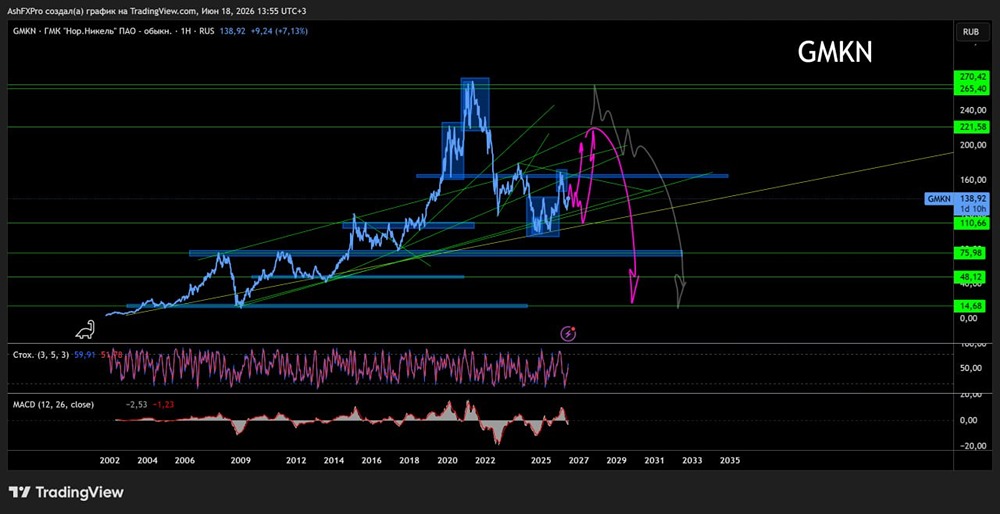Click the 2033 label on time axis
1000x514 pixels.
click(691, 460)
